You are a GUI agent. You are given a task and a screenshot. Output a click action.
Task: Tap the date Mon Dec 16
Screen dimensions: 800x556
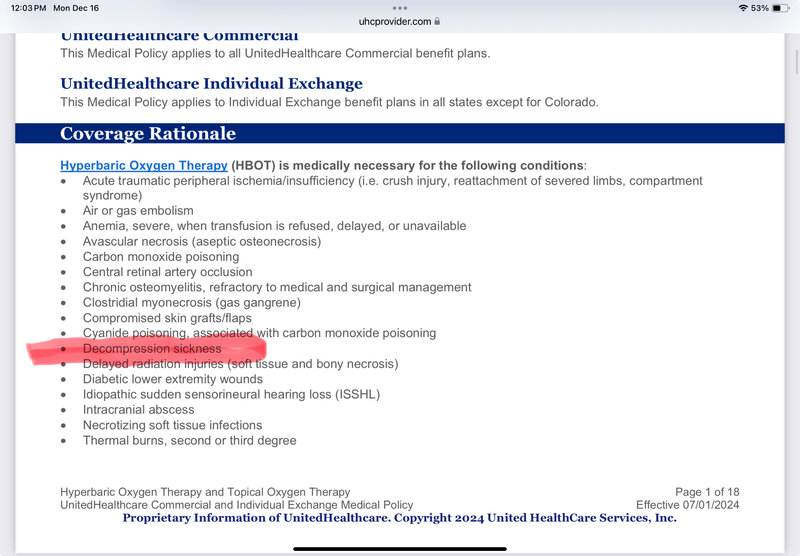77,8
